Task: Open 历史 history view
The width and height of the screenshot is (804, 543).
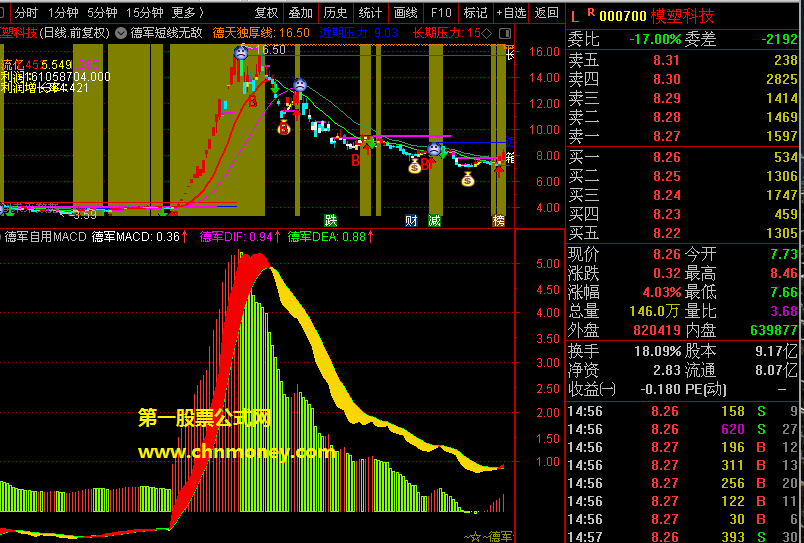Action: pyautogui.click(x=335, y=12)
